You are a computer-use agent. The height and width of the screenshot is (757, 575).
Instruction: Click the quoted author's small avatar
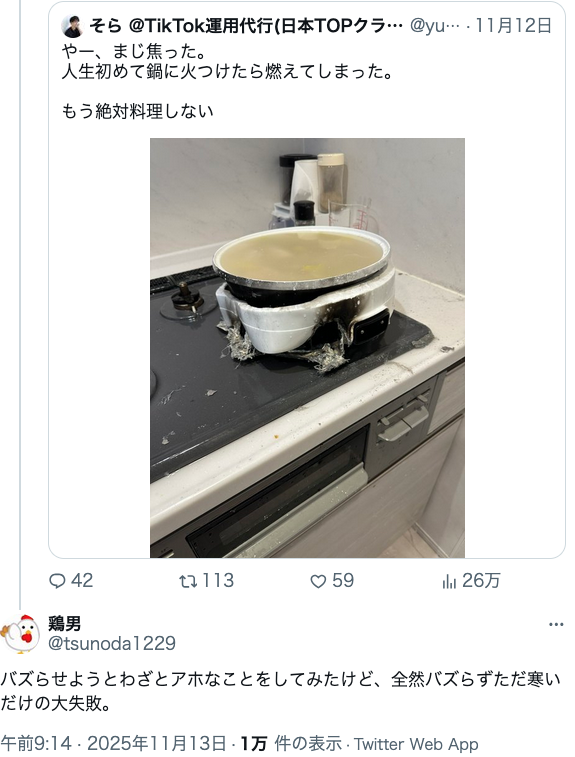[72, 27]
